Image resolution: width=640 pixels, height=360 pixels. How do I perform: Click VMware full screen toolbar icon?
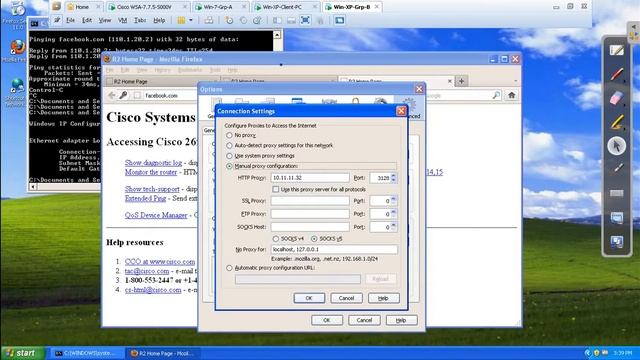pyautogui.click(x=305, y=20)
